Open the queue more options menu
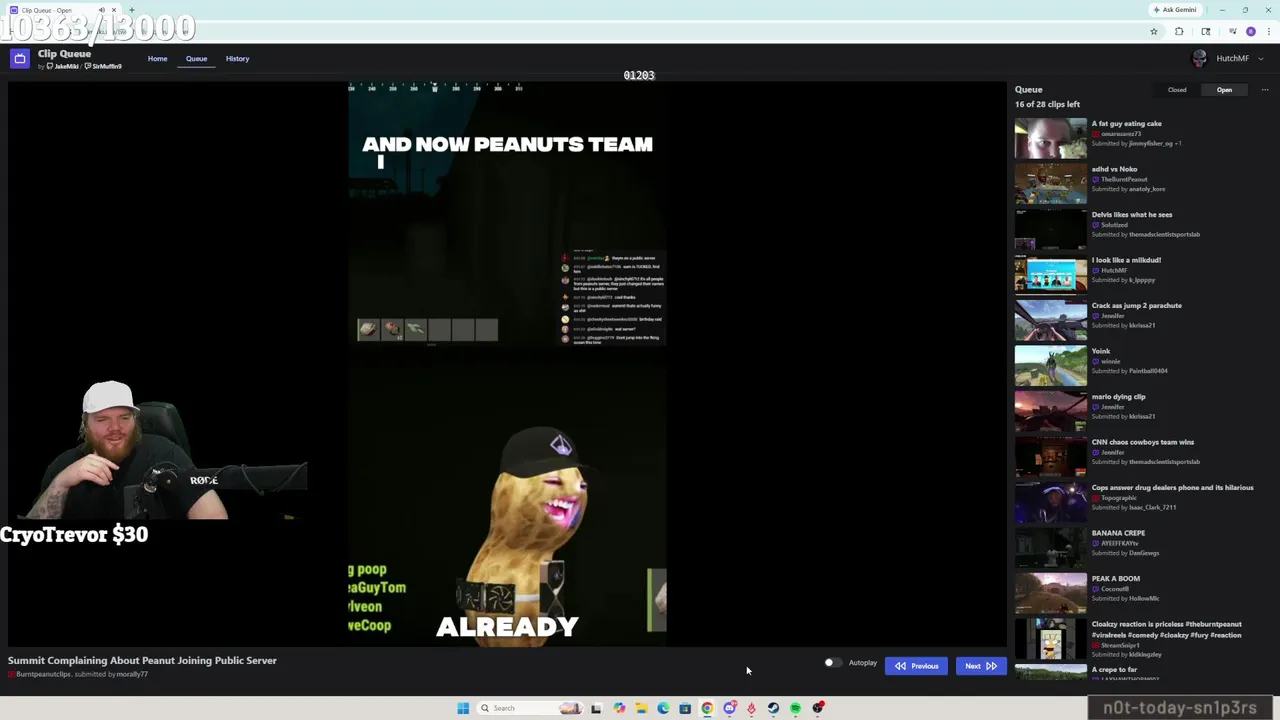This screenshot has width=1280, height=720. (1264, 90)
